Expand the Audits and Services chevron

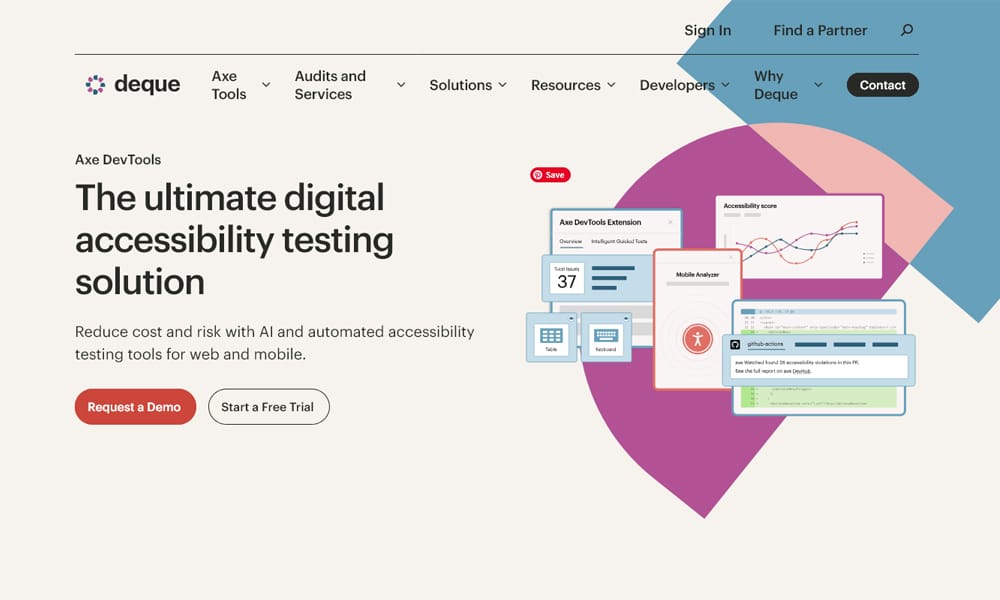pyautogui.click(x=401, y=85)
